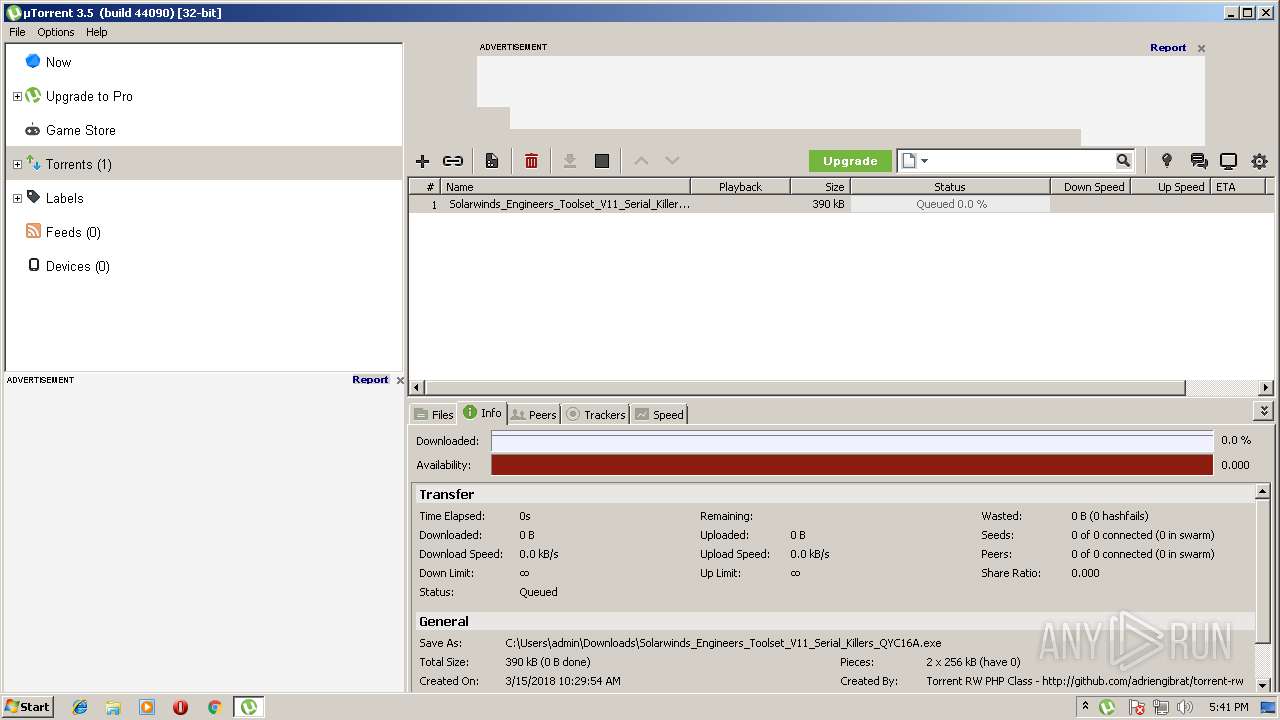Open the Help menu
The image size is (1280, 720).
[x=96, y=32]
